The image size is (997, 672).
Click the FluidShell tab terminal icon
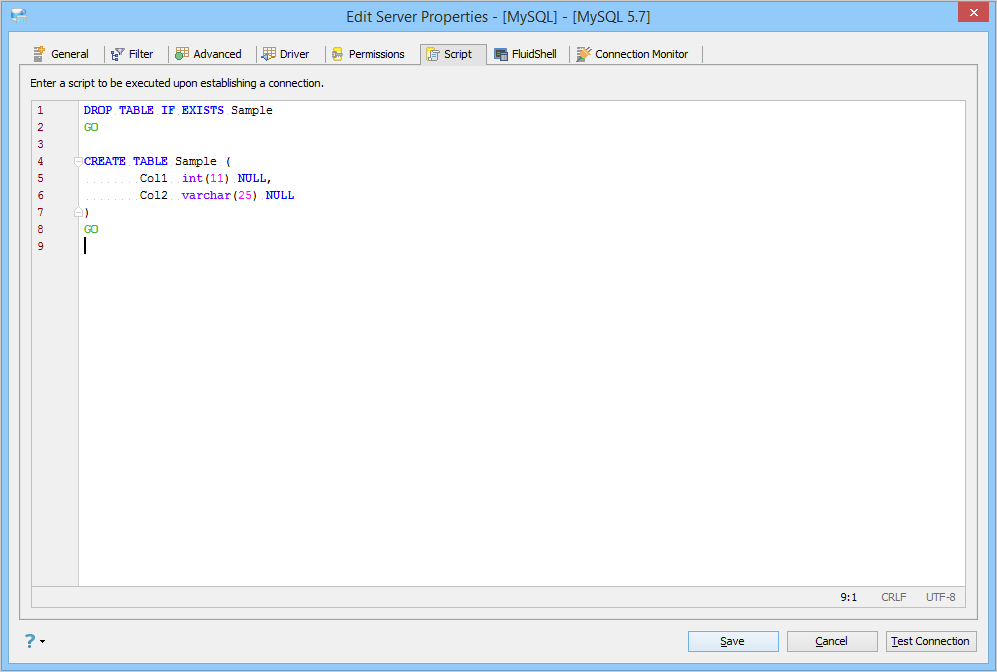pyautogui.click(x=501, y=55)
